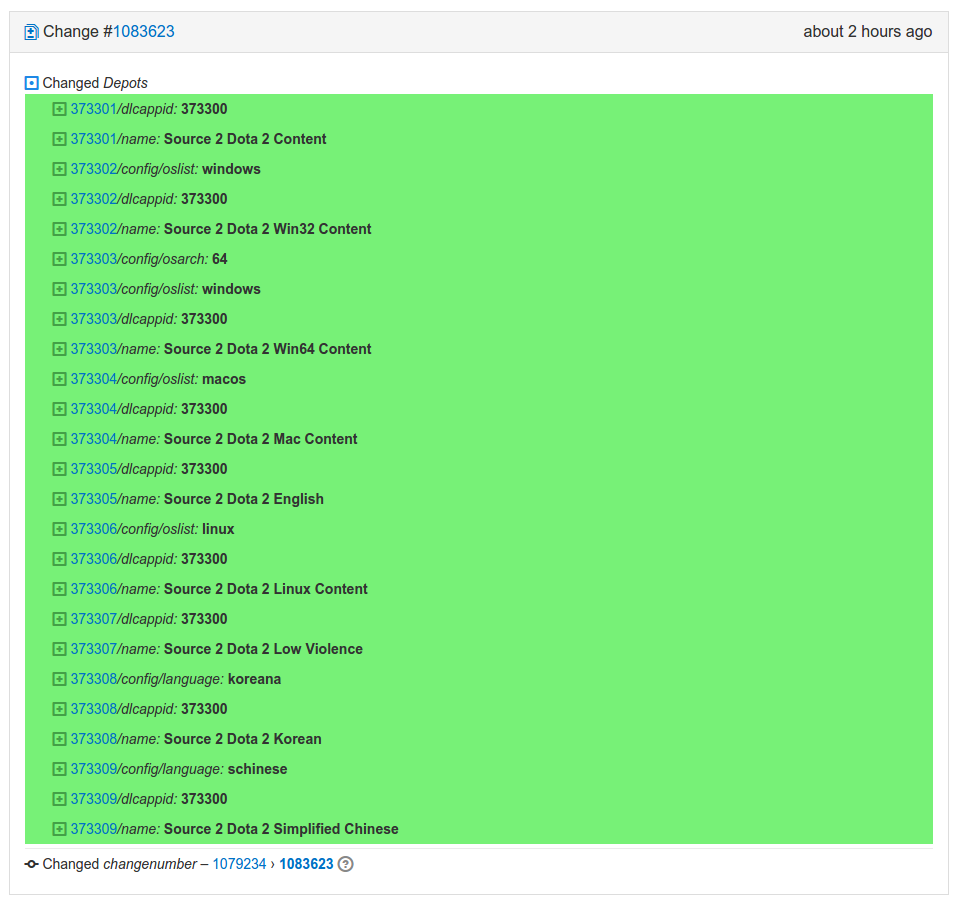Click the 'Changed Depots' heading text

click(x=95, y=83)
